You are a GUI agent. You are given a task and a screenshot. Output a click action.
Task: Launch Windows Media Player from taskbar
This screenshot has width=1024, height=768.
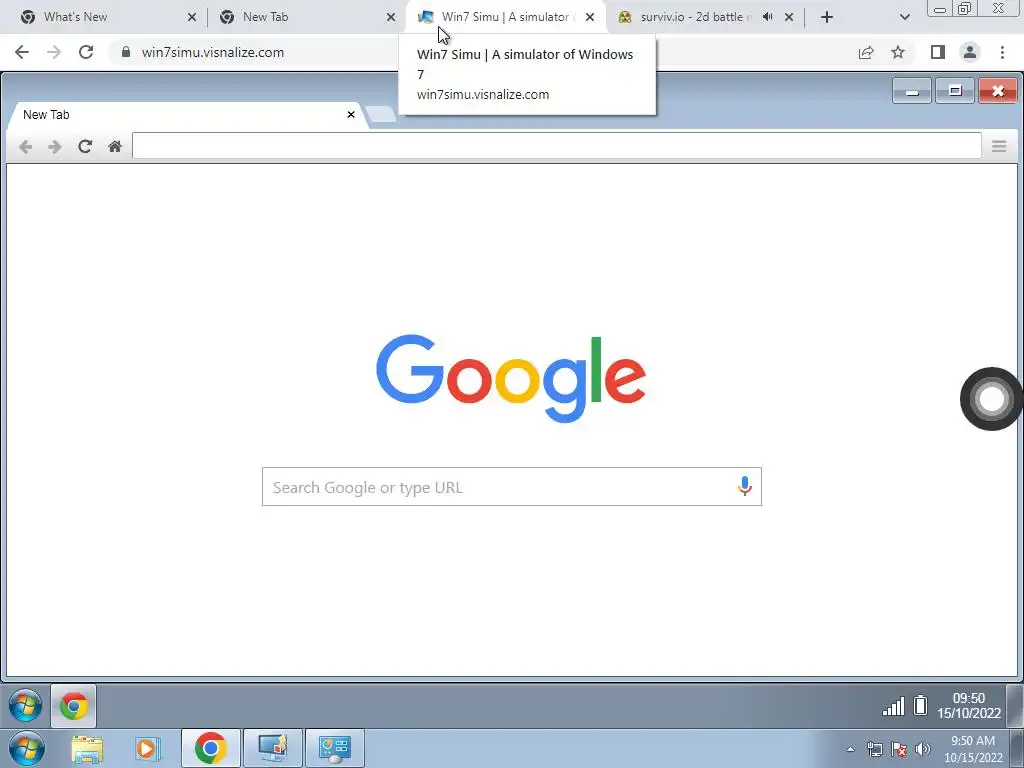(148, 749)
